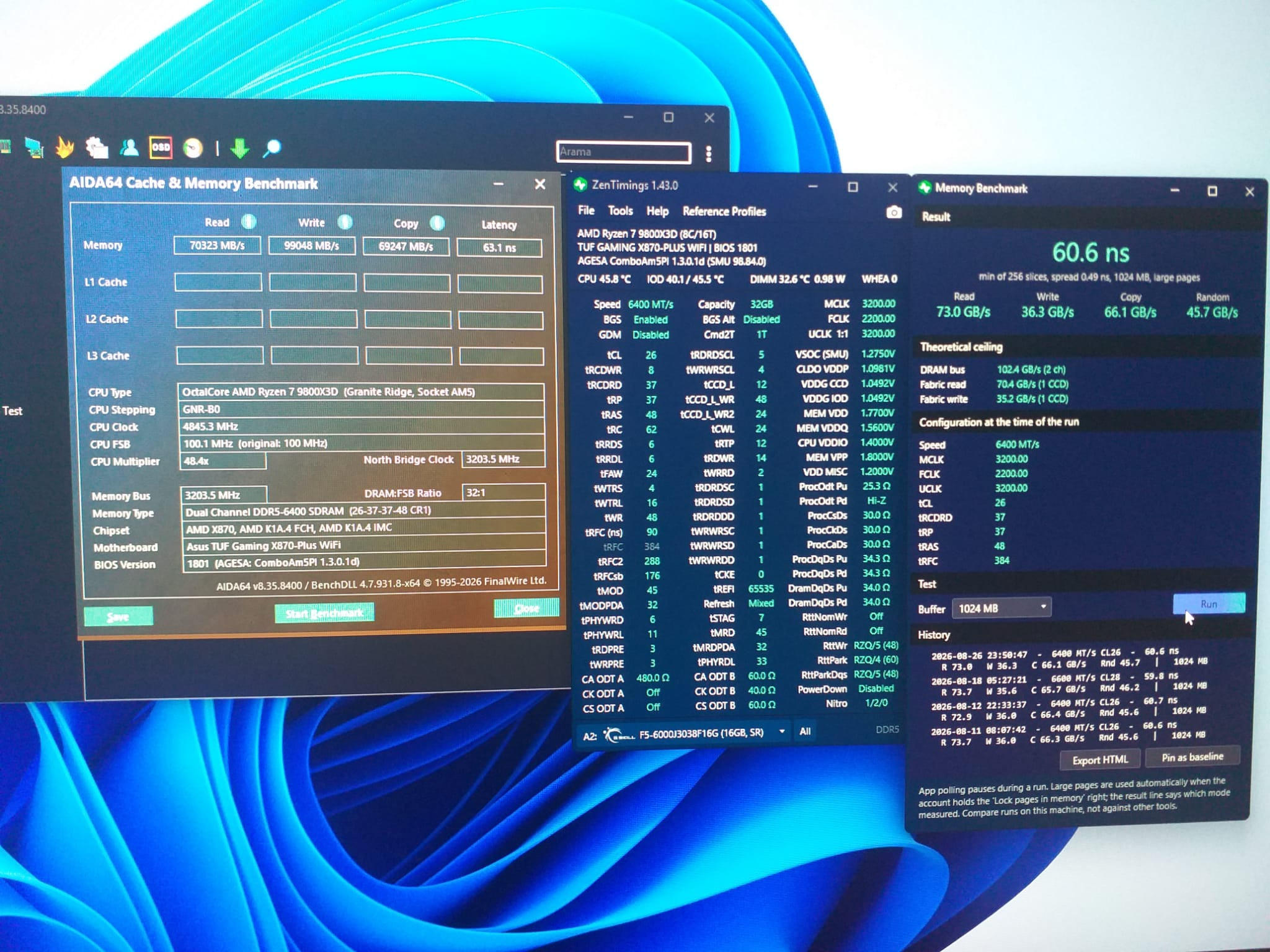Click the Memory Benchmark window logo icon

click(925, 188)
